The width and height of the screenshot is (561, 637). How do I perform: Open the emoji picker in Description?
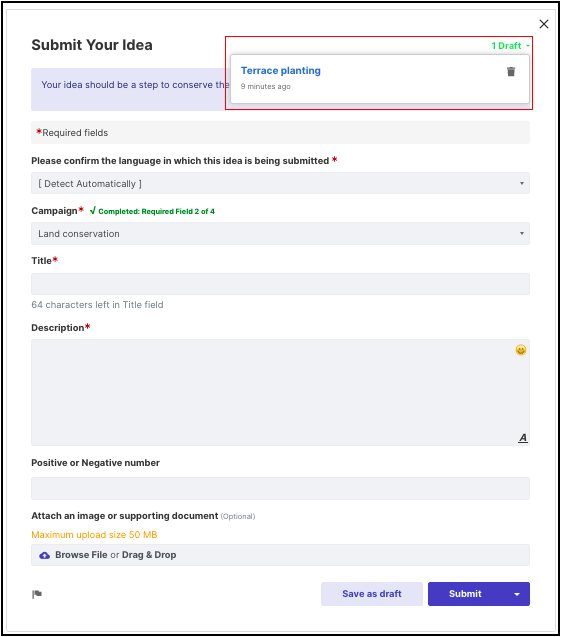(x=520, y=350)
